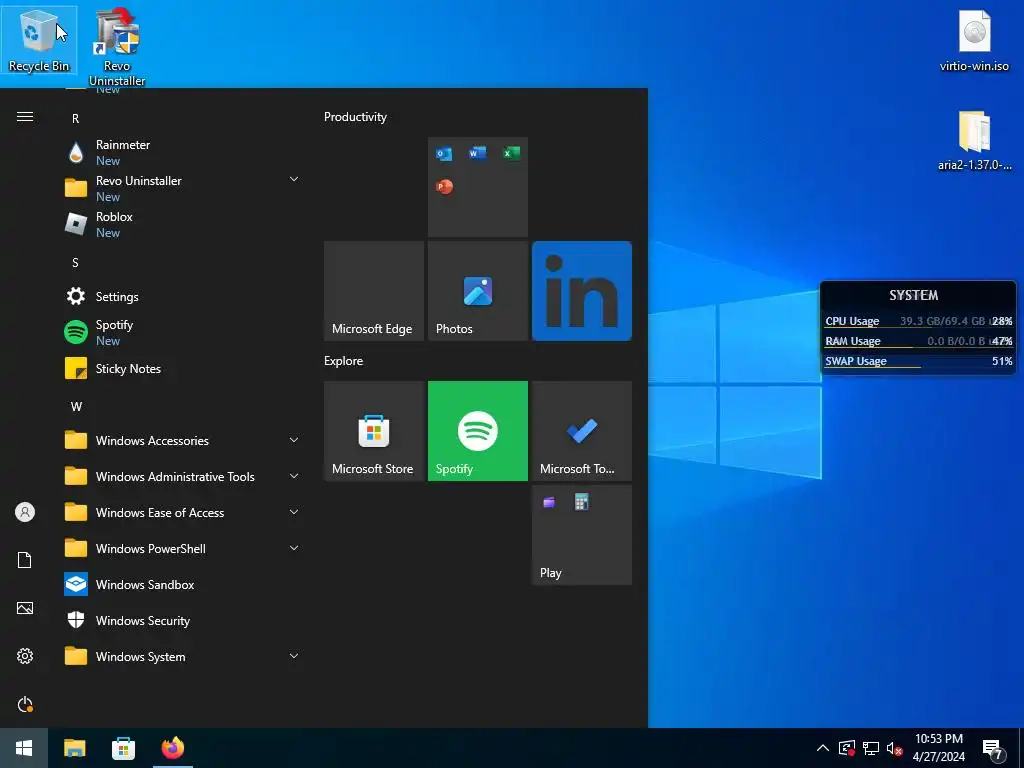Open Excel icon in Office tile folder
The height and width of the screenshot is (768, 1024).
point(511,153)
